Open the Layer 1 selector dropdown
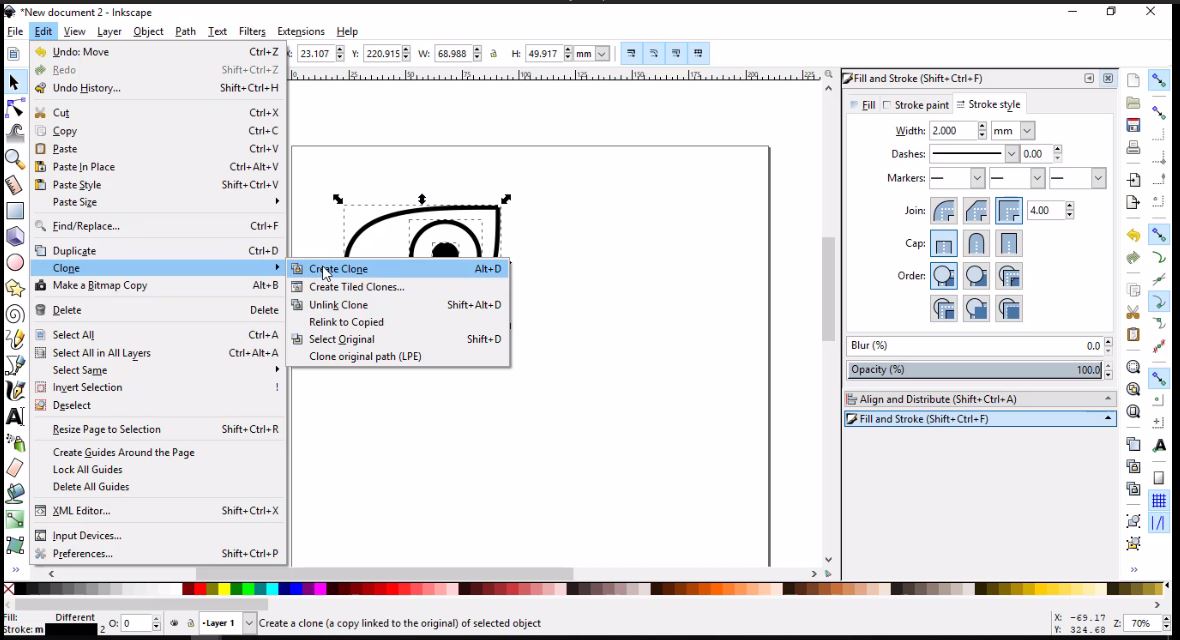 click(x=248, y=623)
